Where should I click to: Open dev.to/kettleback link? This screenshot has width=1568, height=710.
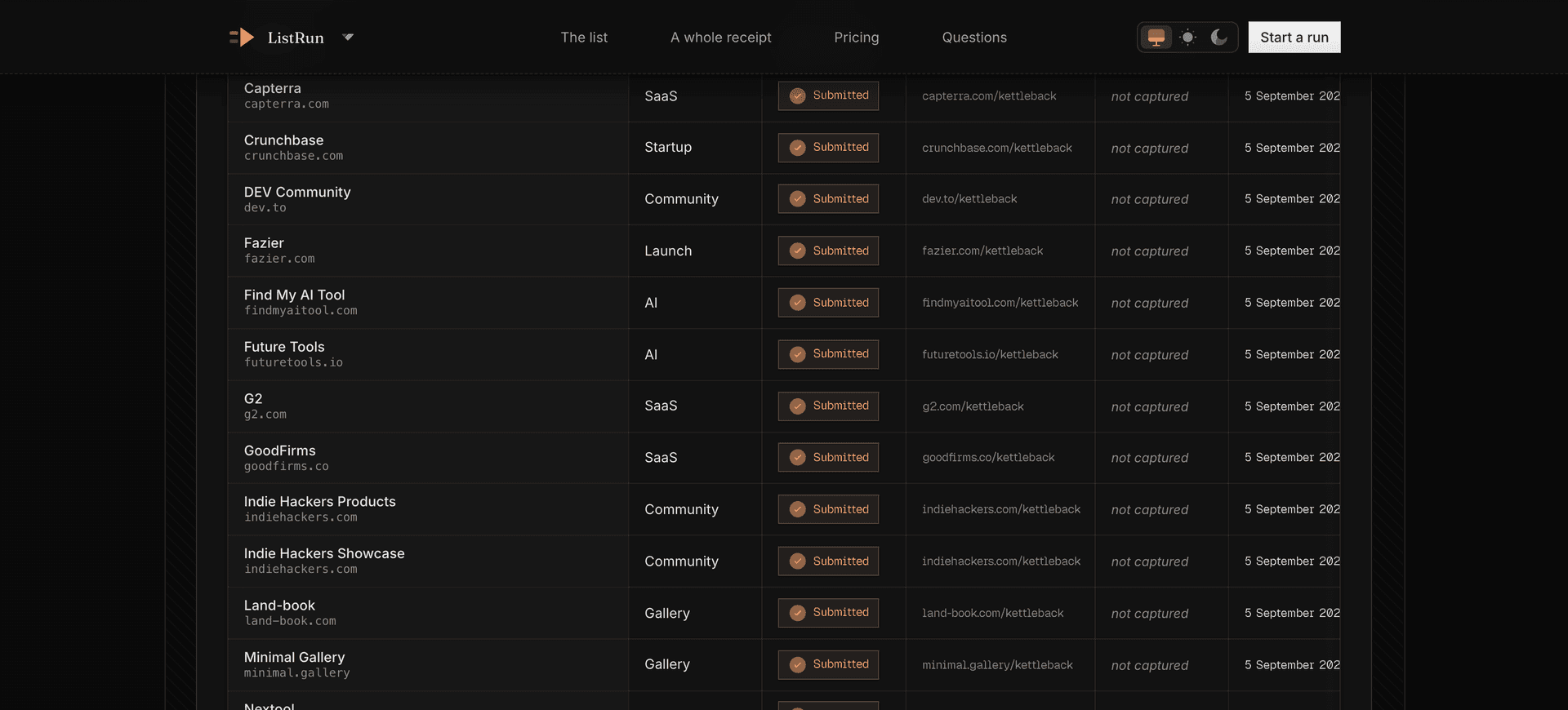[969, 199]
